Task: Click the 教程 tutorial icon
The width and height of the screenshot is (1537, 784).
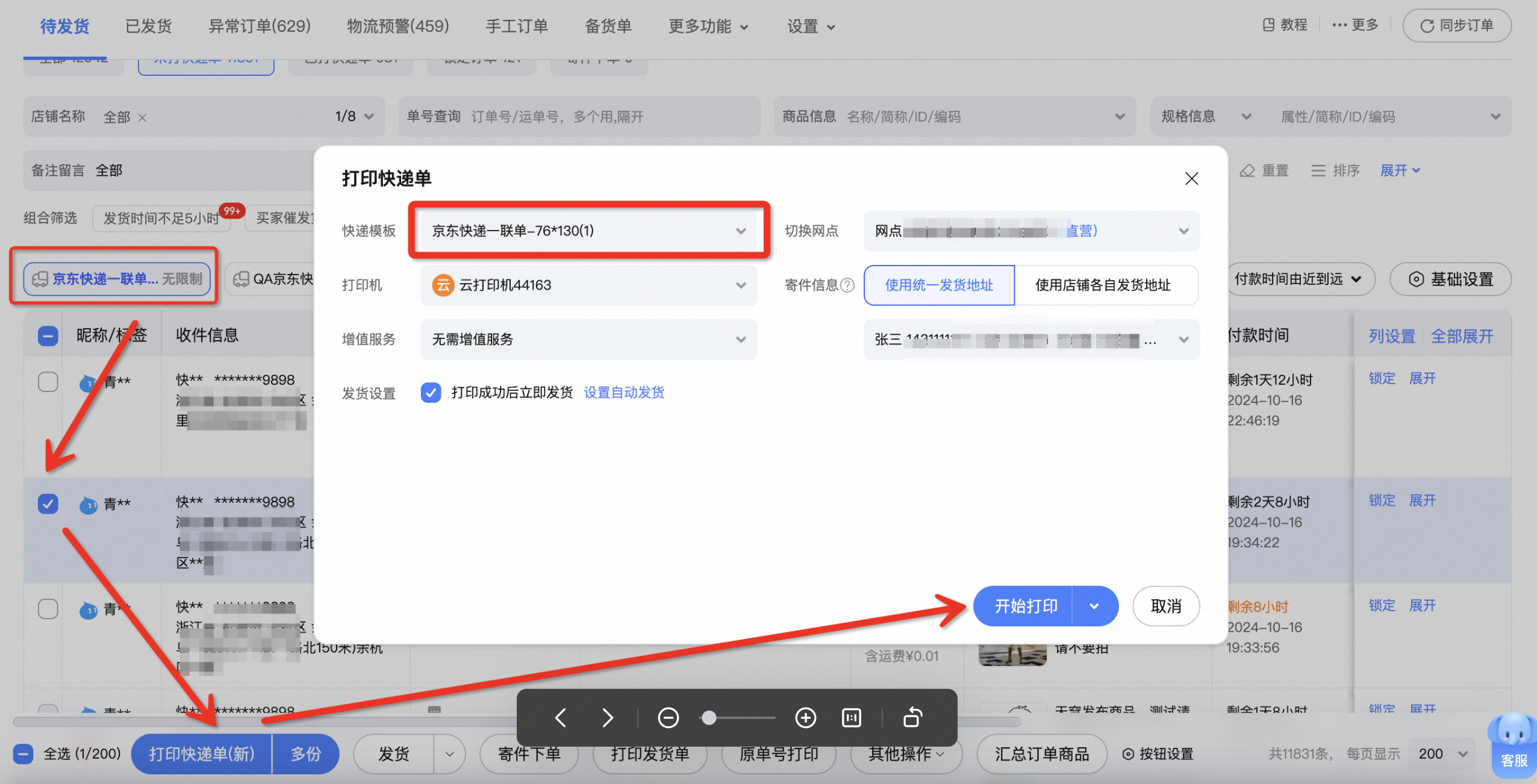Action: pyautogui.click(x=1268, y=25)
